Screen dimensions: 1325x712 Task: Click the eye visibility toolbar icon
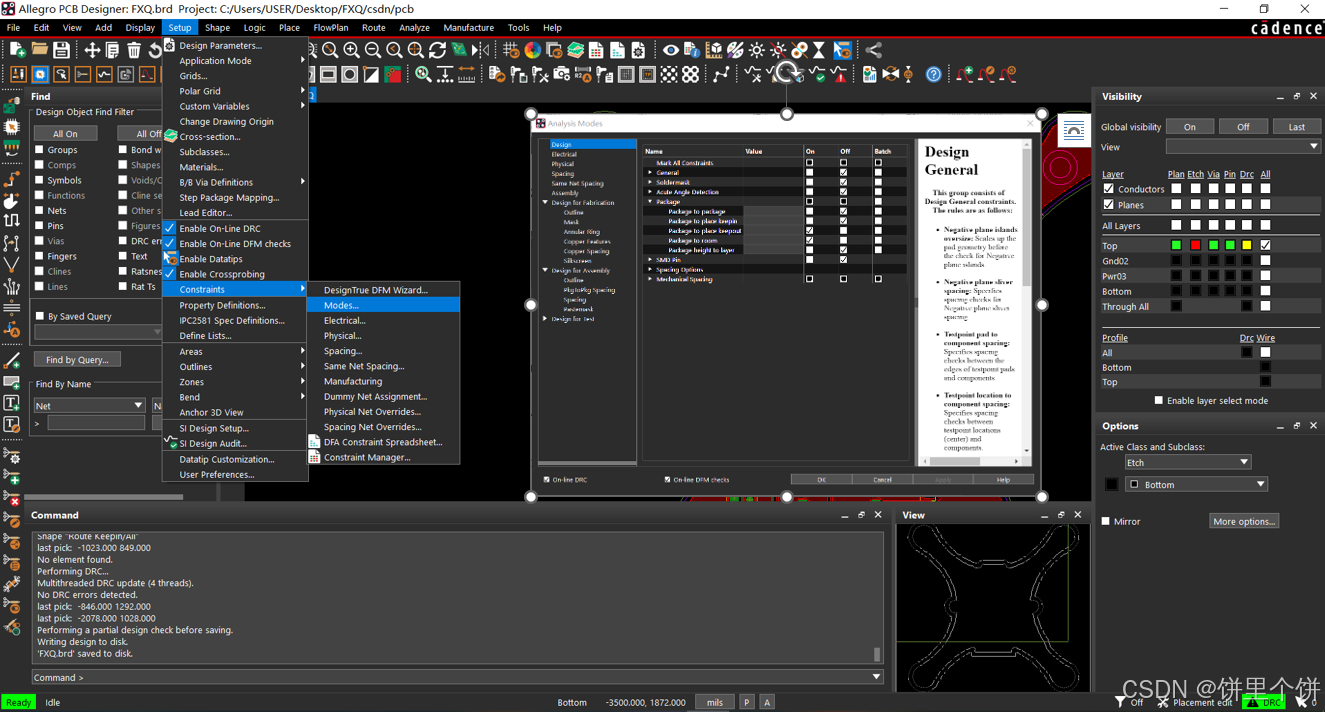pyautogui.click(x=671, y=50)
